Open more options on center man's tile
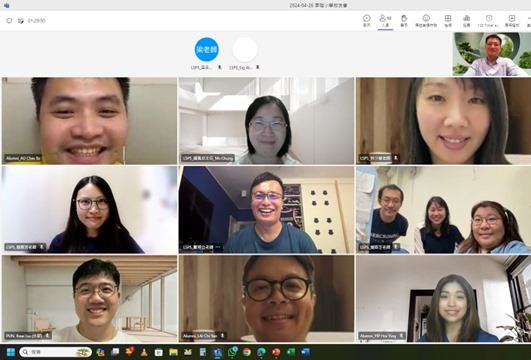 point(218,248)
